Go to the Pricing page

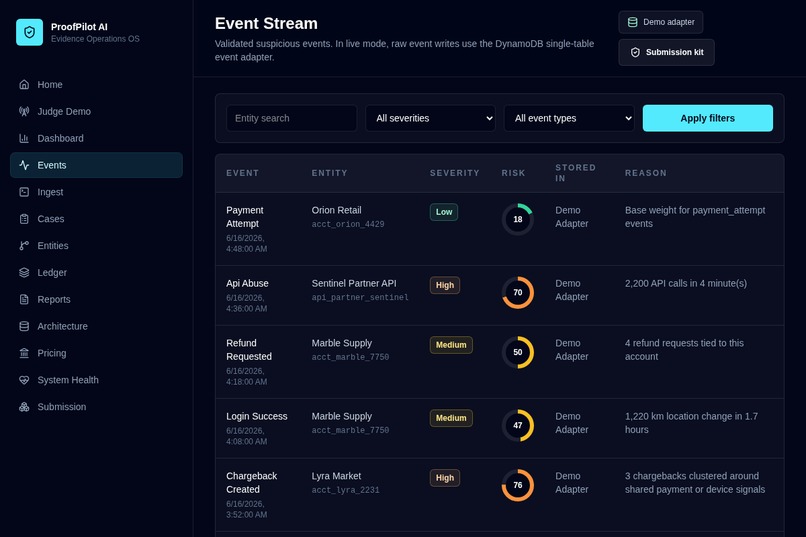point(96,353)
